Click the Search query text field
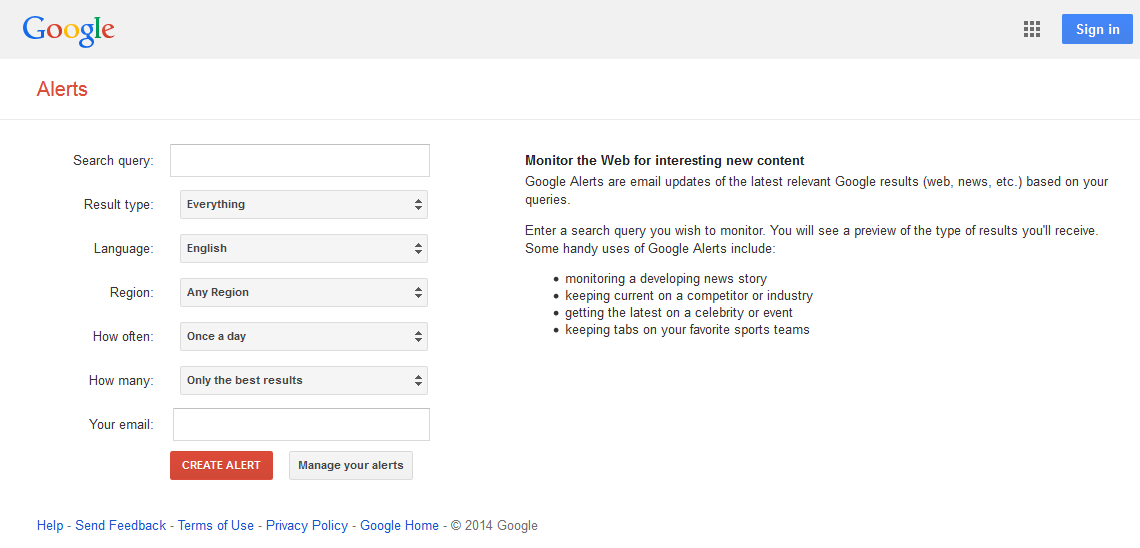The width and height of the screenshot is (1140, 548). (x=300, y=161)
